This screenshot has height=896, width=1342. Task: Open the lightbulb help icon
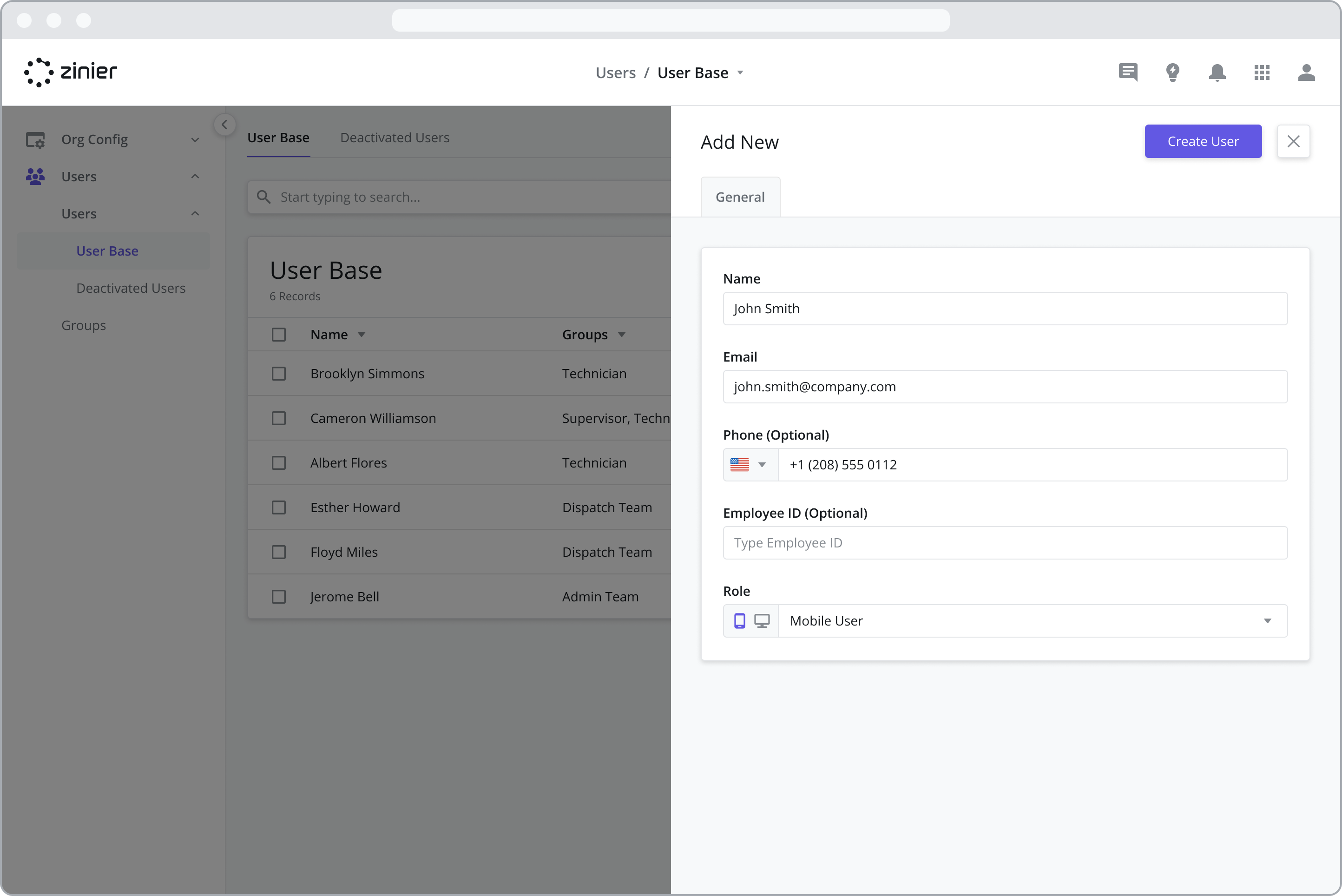coord(1172,72)
